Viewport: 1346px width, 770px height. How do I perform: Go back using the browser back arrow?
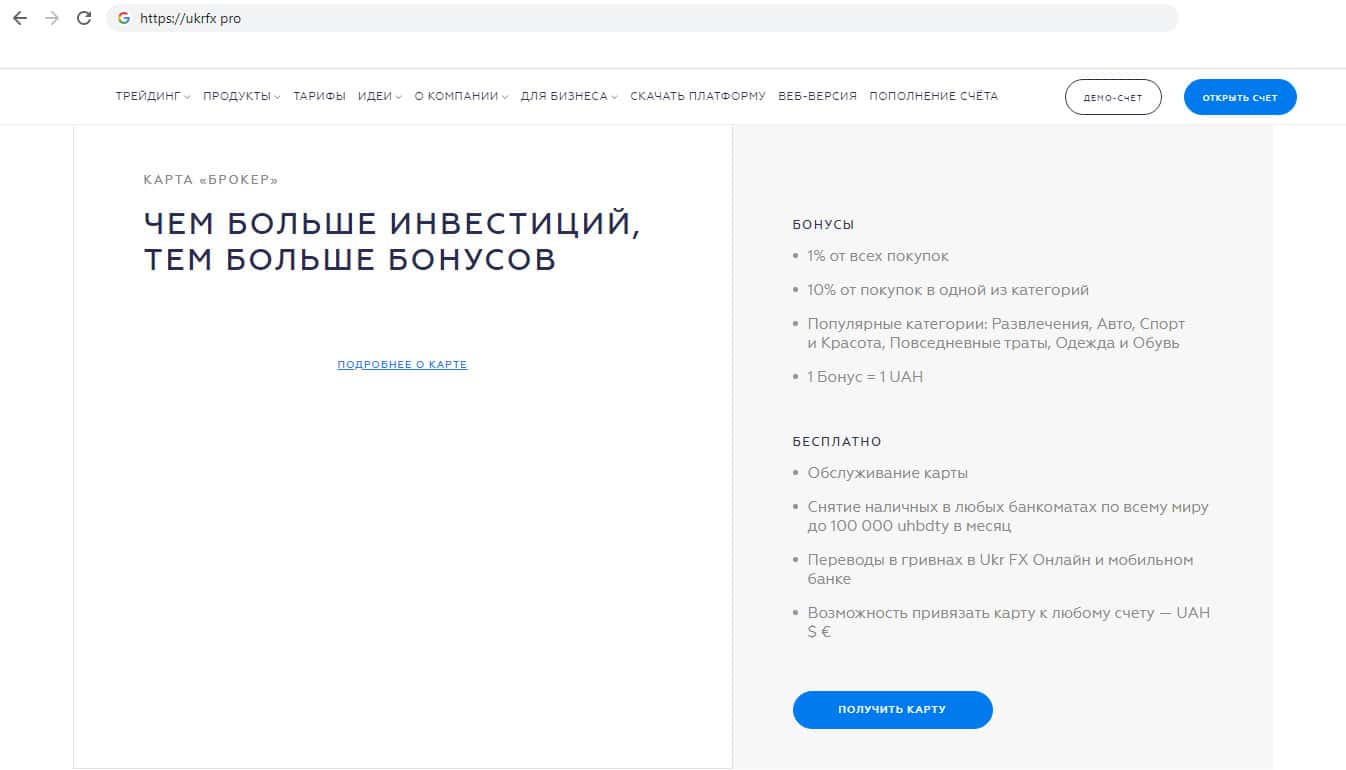click(x=20, y=18)
